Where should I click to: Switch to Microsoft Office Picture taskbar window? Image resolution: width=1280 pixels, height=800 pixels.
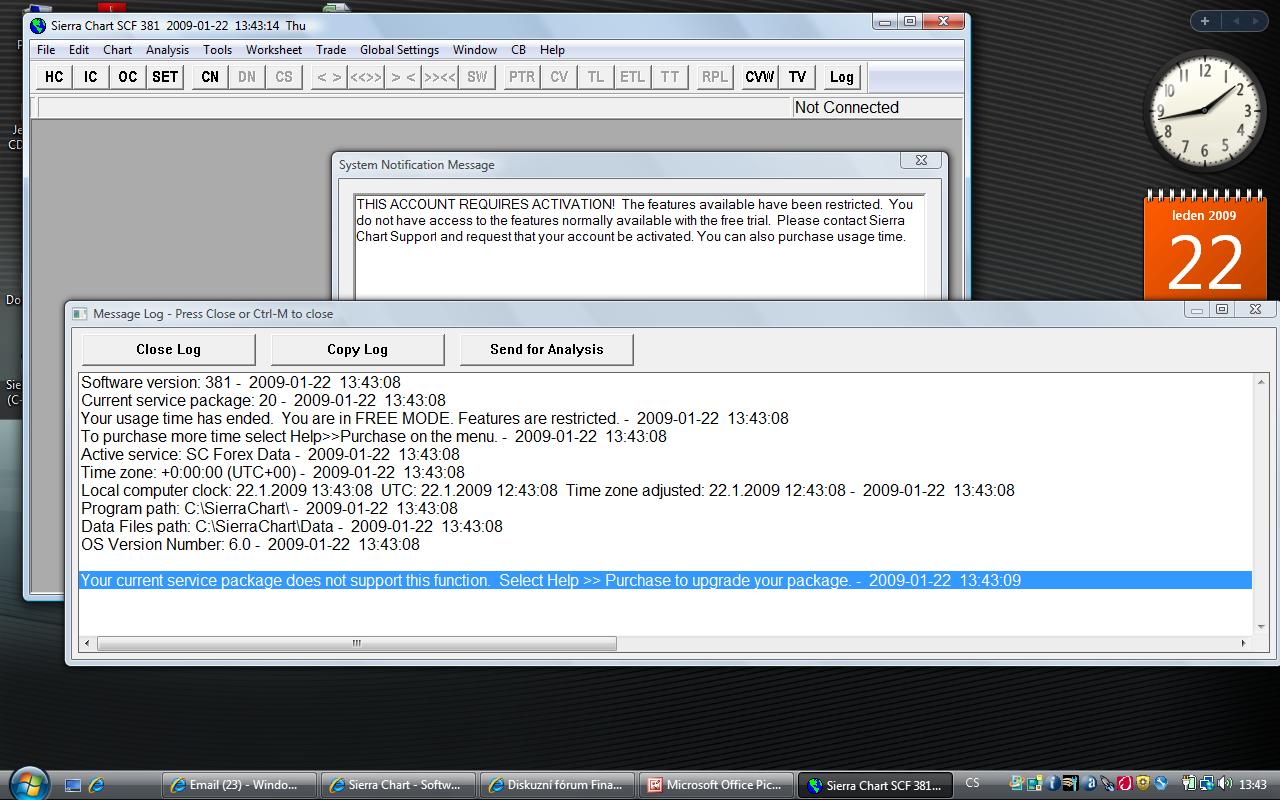coord(717,785)
